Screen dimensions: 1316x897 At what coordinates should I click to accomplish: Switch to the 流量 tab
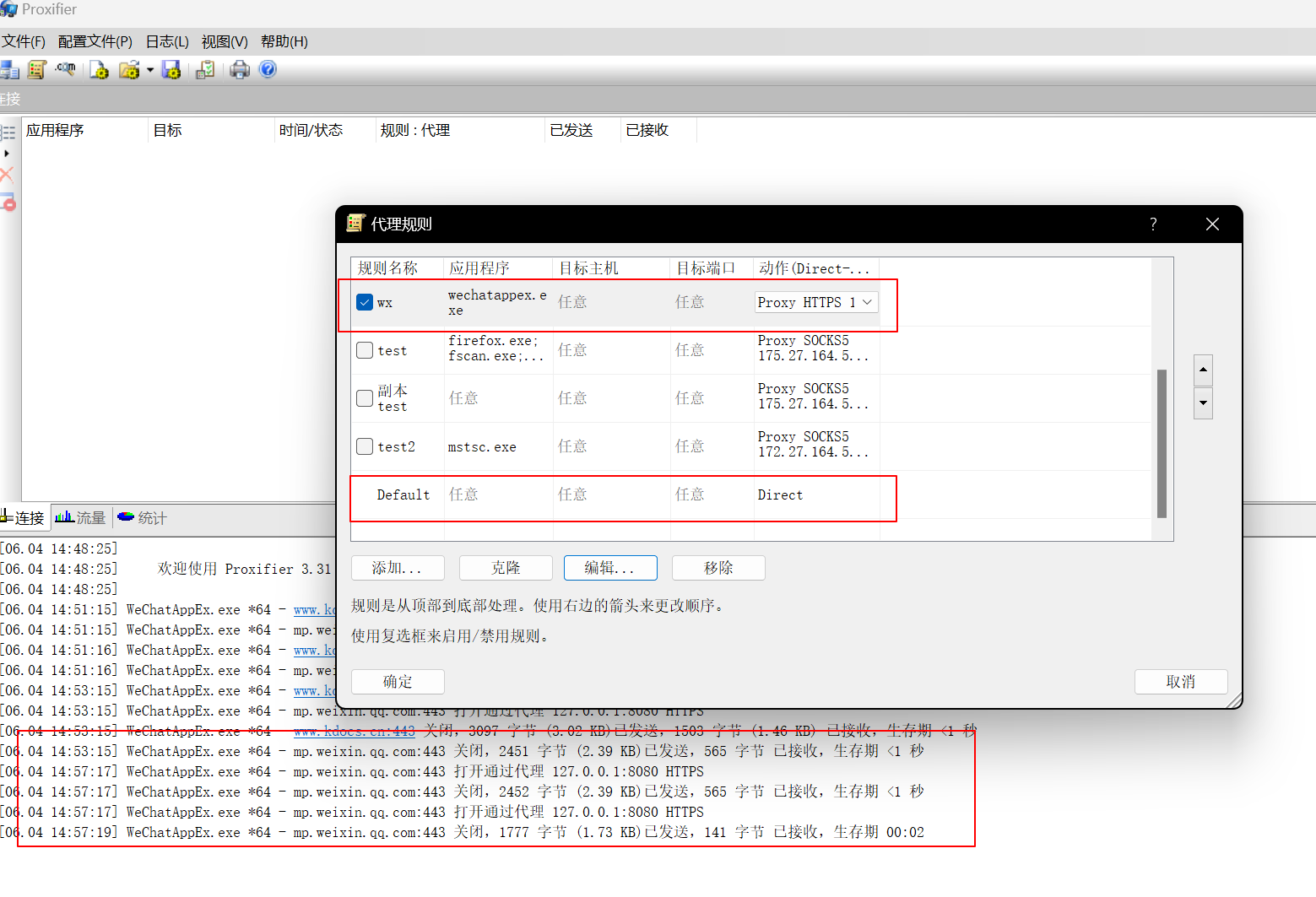pyautogui.click(x=81, y=517)
